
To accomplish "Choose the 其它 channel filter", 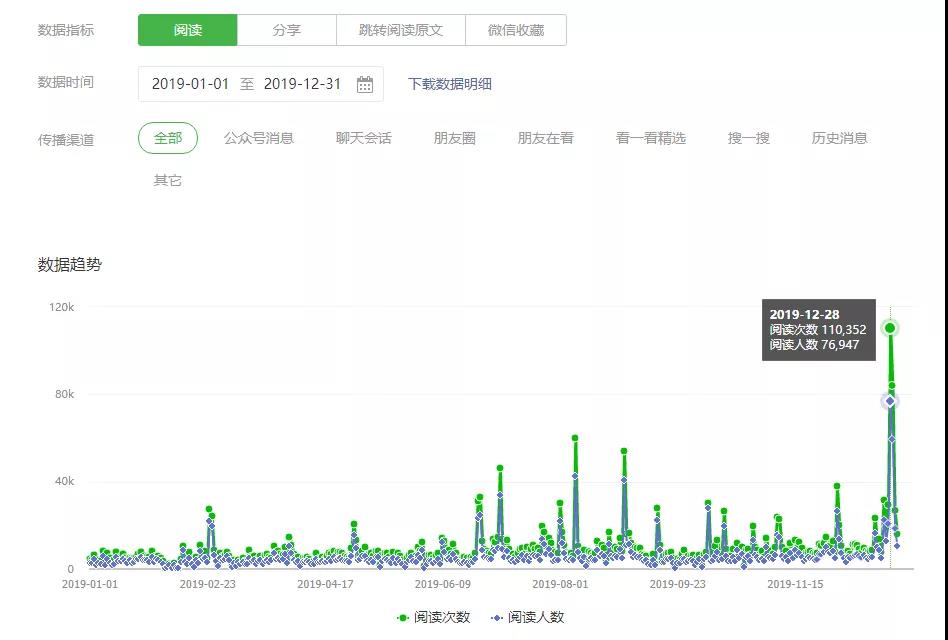I will coord(168,181).
